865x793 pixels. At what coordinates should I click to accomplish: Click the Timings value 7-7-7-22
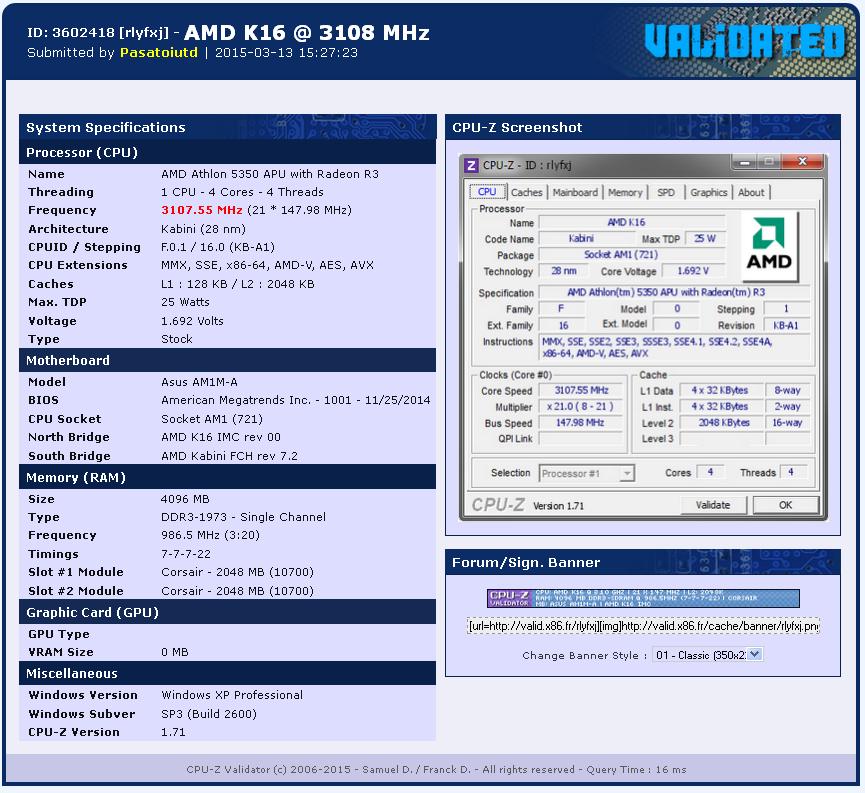pyautogui.click(x=186, y=553)
